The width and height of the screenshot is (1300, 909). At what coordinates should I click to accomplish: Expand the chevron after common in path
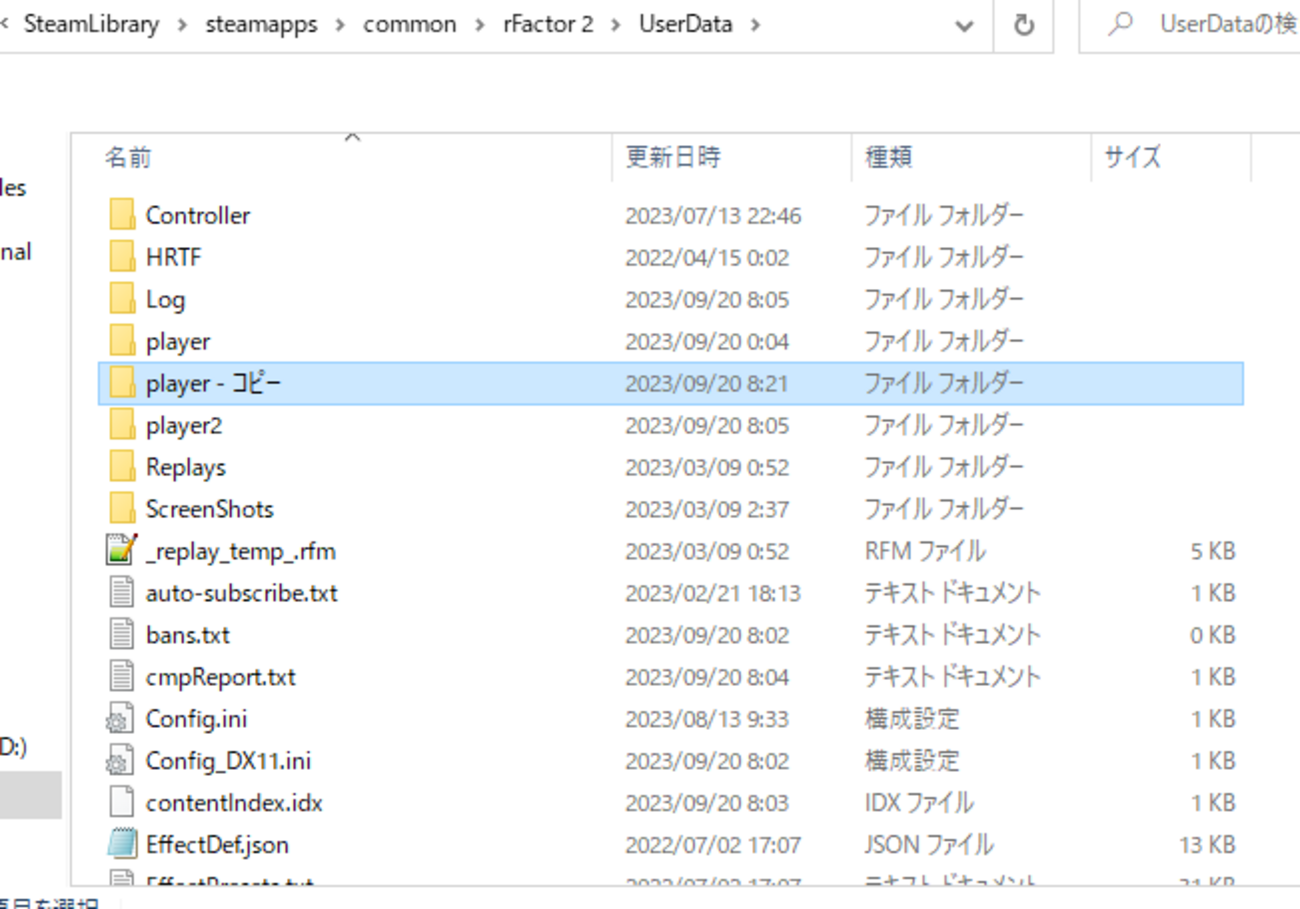point(481,25)
